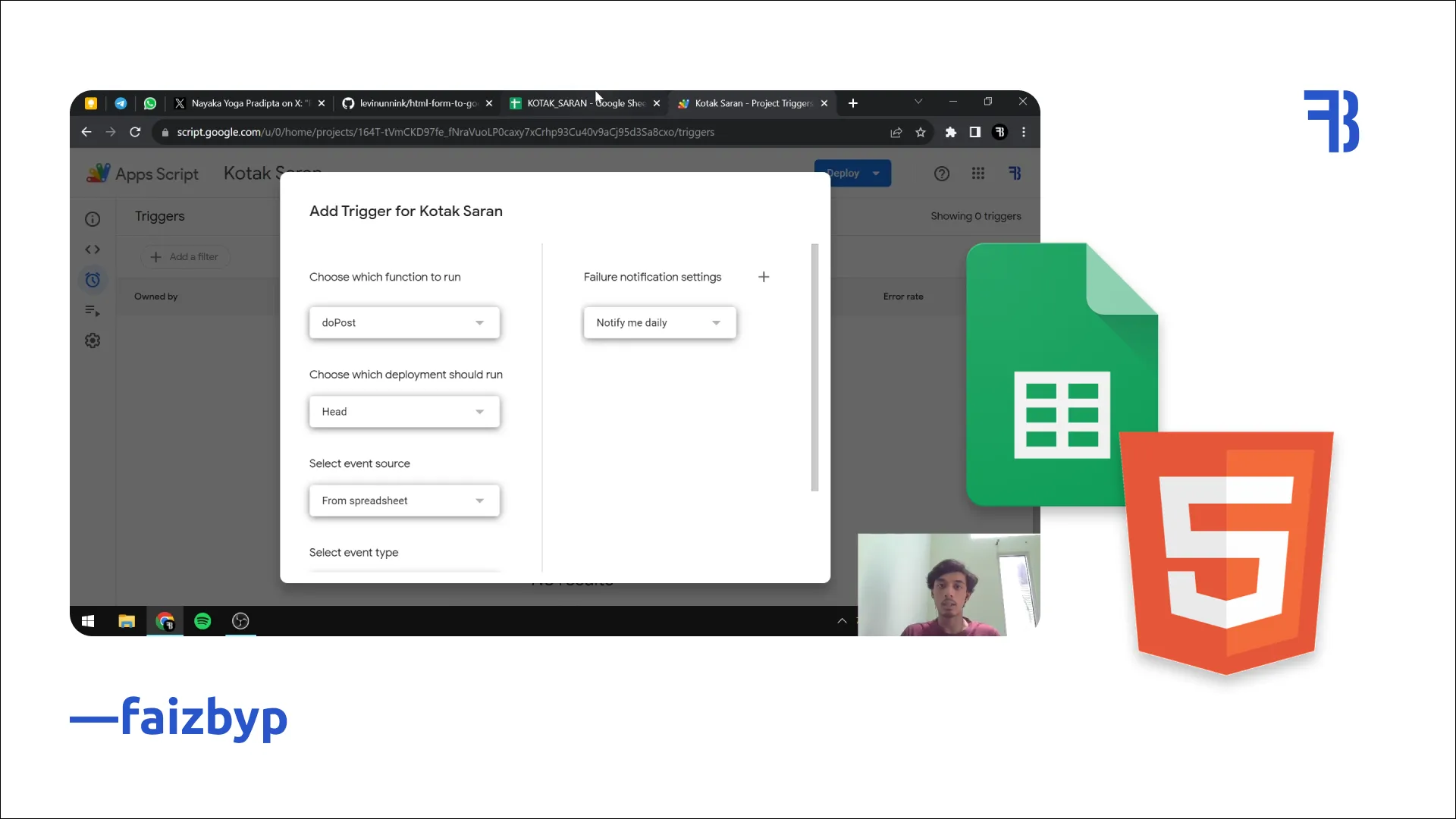
Task: Open the Executions list icon in sidebar
Action: [x=93, y=310]
